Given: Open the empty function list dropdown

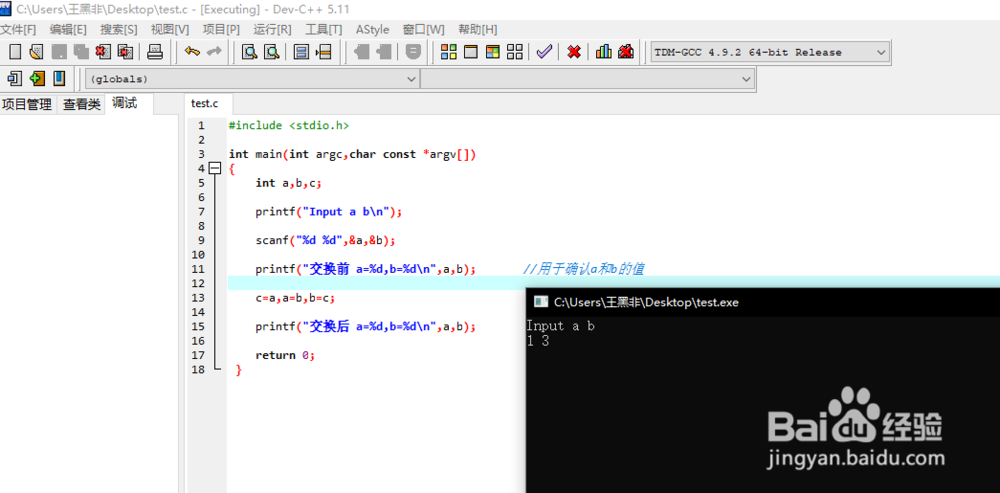Looking at the screenshot, I should 587,79.
